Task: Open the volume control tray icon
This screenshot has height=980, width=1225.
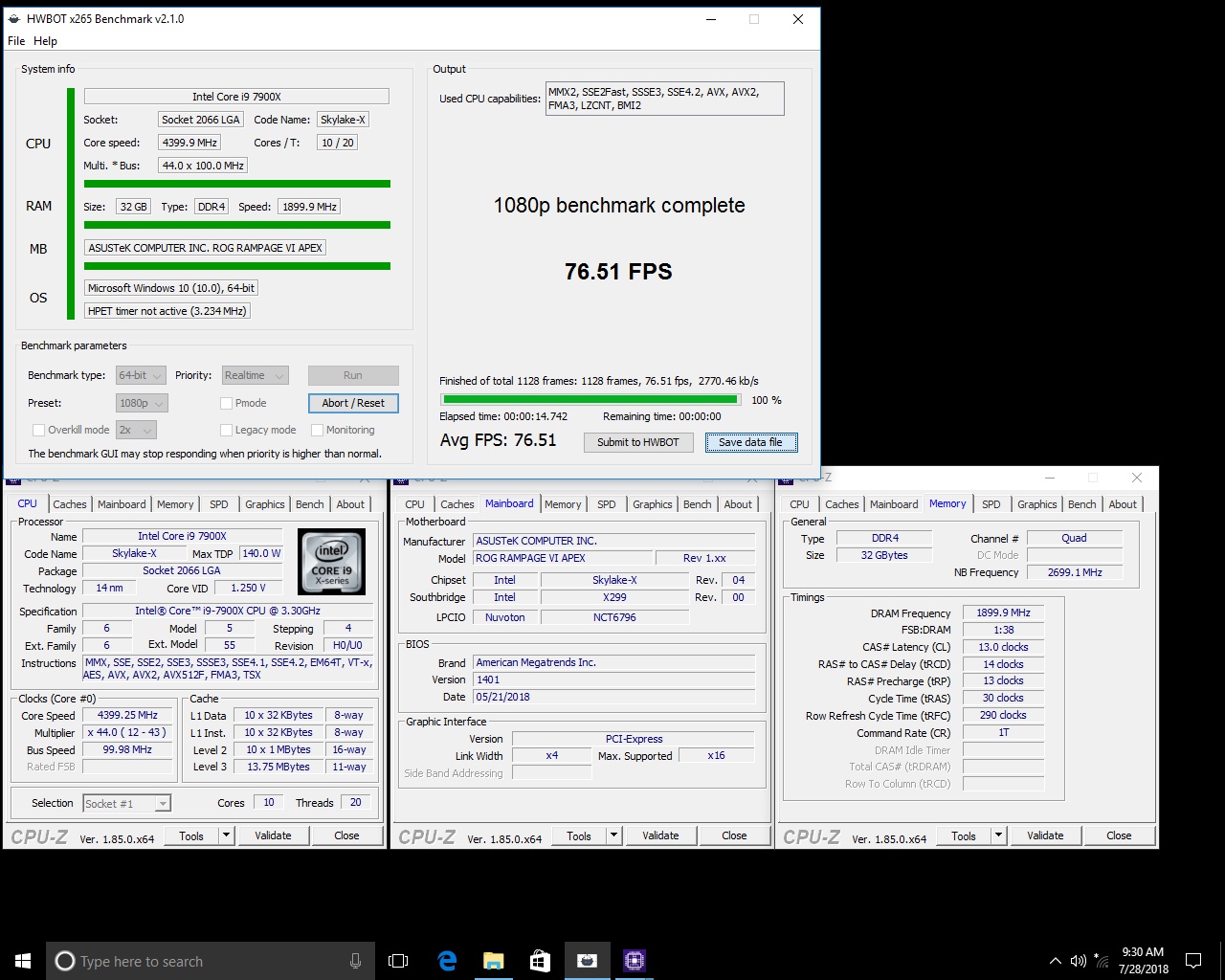Action: pos(1079,961)
